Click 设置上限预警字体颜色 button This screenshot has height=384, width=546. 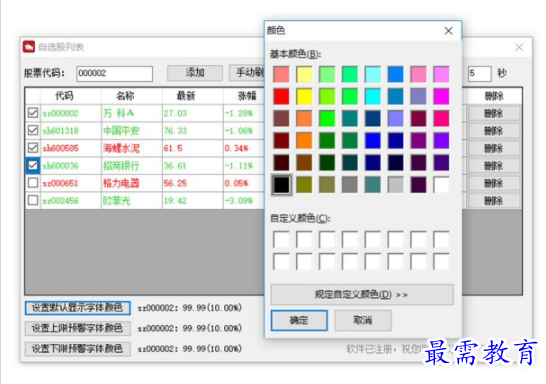click(78, 328)
